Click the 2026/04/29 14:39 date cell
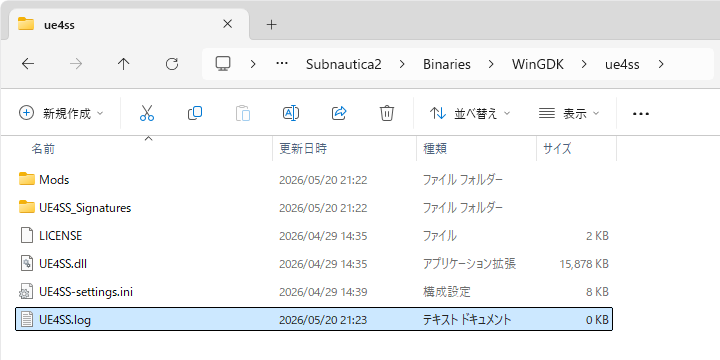The image size is (720, 360). (323, 292)
